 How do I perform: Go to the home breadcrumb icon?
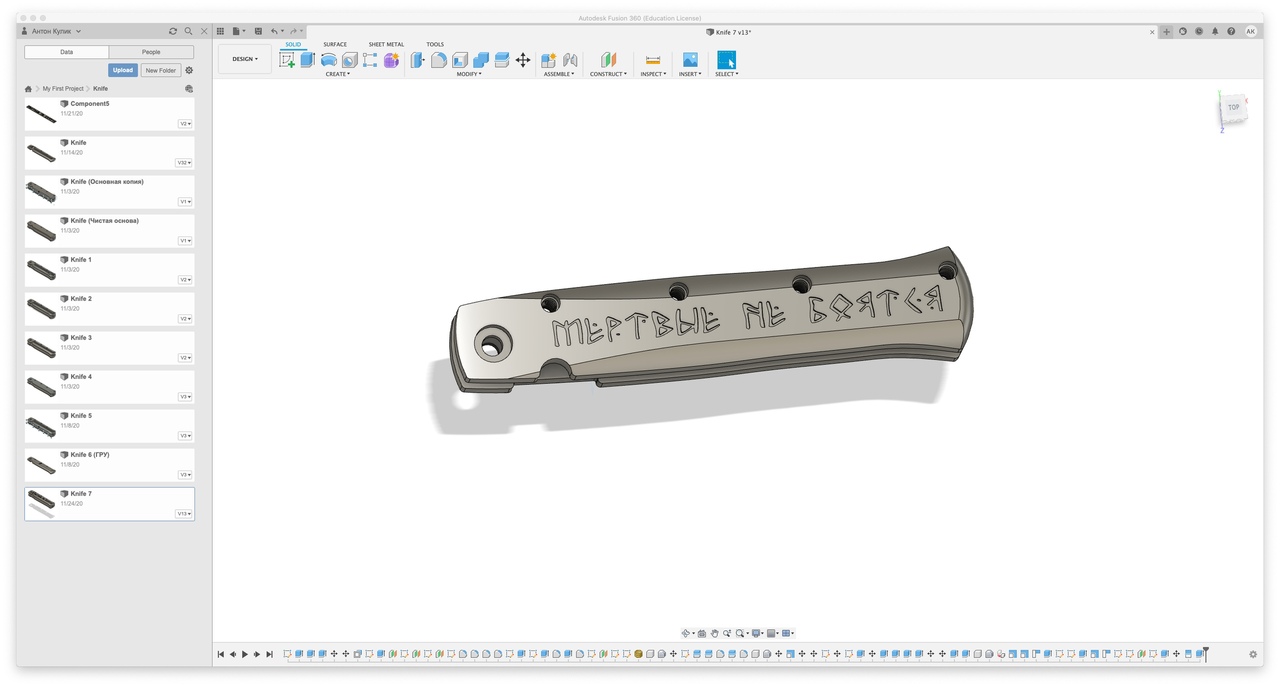click(28, 89)
